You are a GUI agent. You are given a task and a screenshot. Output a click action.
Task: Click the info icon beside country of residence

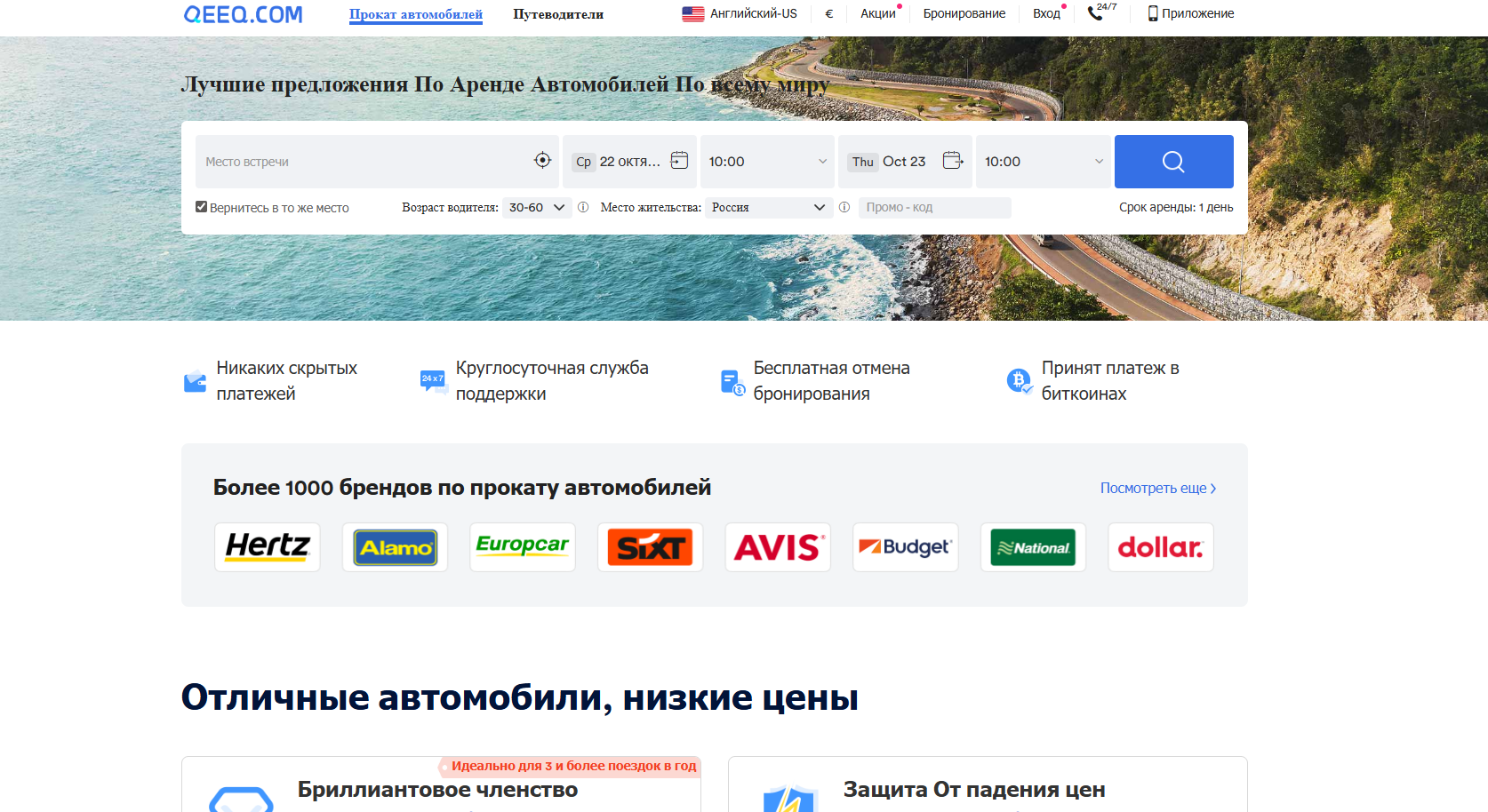844,207
